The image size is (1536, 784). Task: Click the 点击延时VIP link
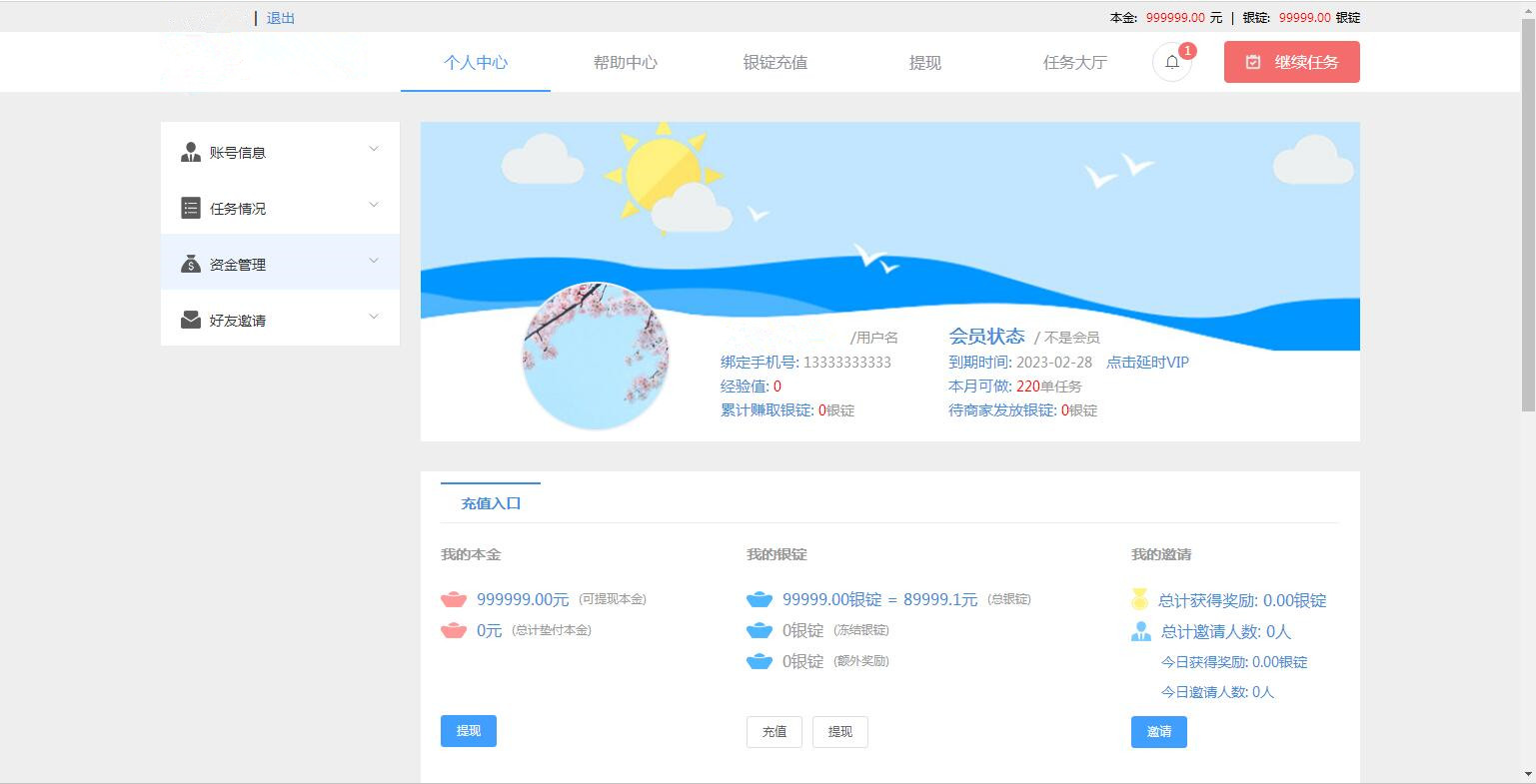1147,363
